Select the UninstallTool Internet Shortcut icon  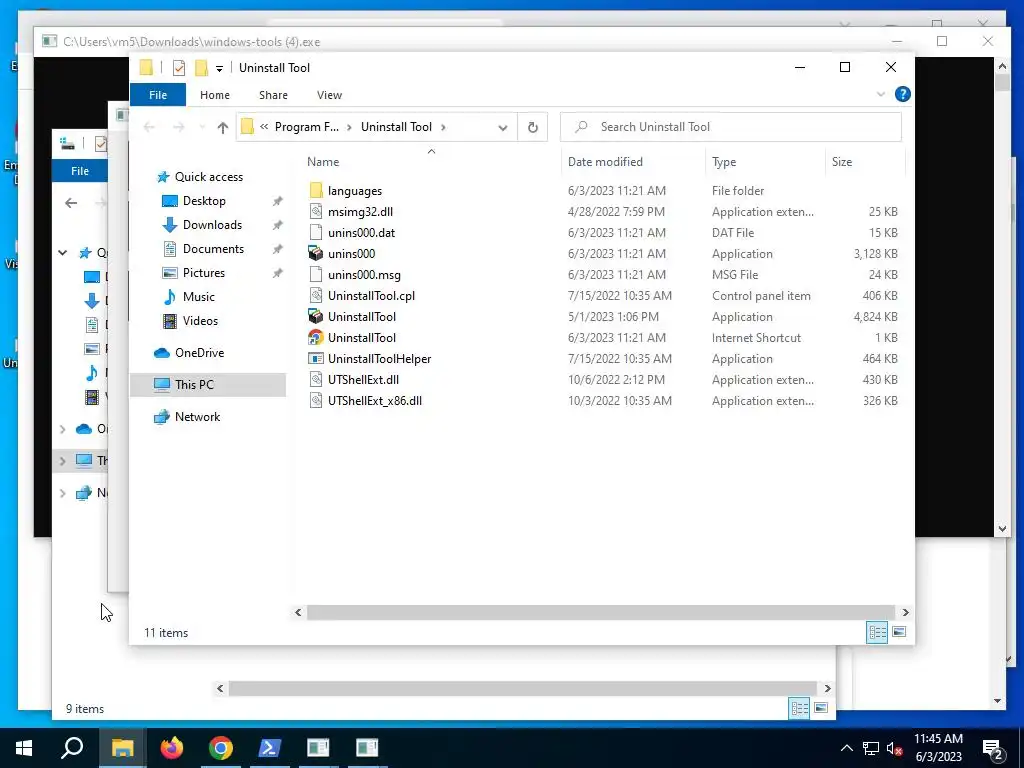tap(315, 338)
